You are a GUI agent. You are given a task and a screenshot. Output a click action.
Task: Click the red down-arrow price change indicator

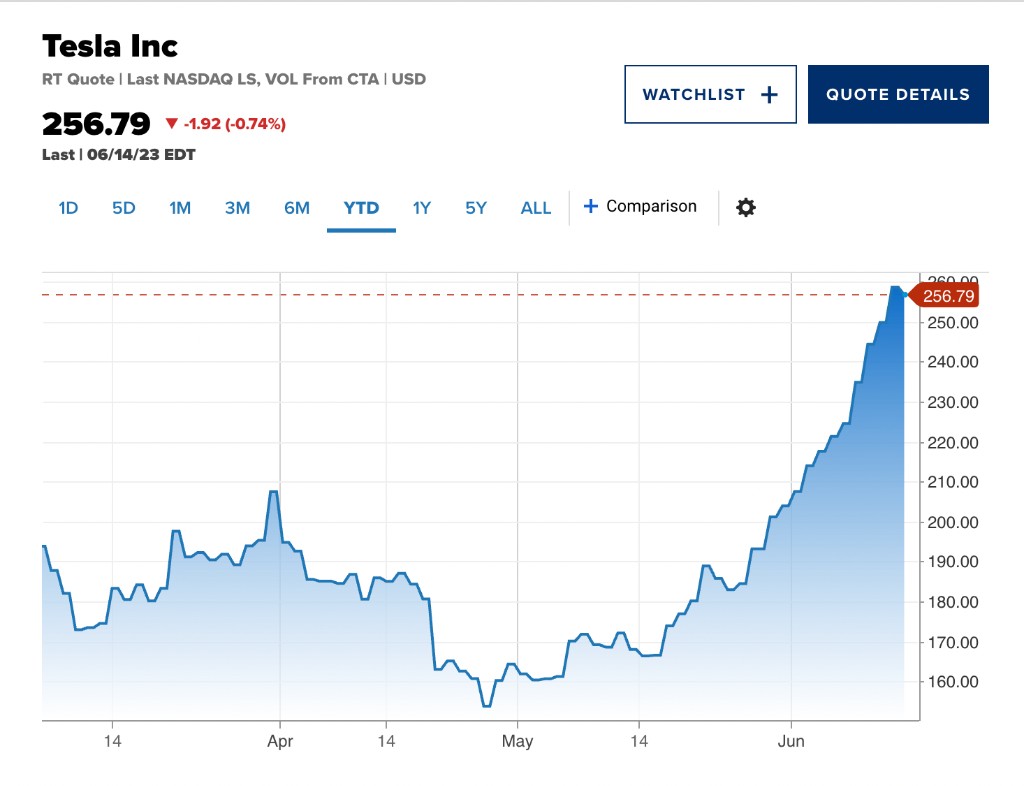point(172,123)
